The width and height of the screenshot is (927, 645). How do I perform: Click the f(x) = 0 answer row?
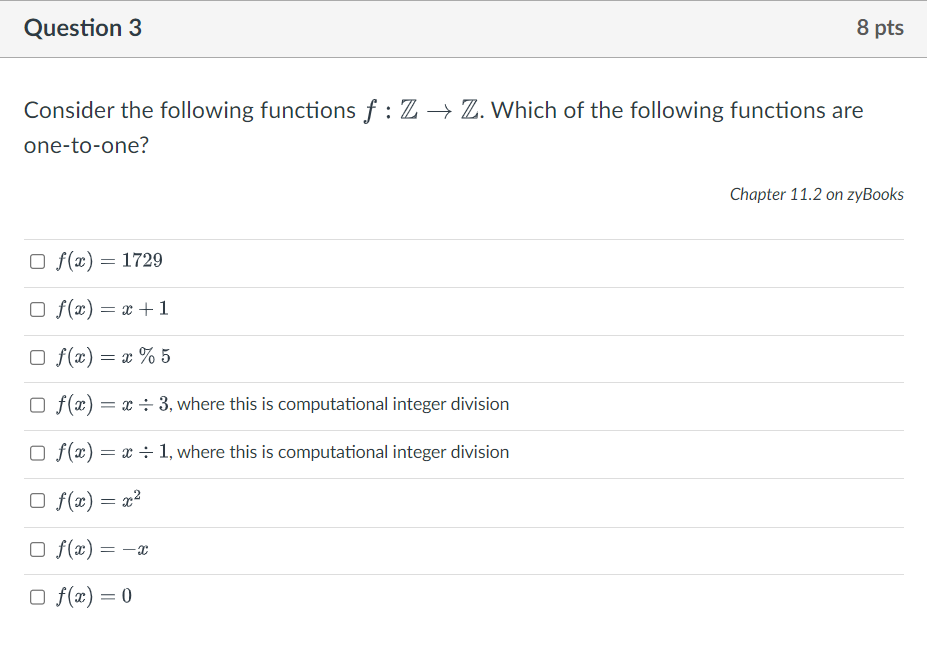click(98, 596)
